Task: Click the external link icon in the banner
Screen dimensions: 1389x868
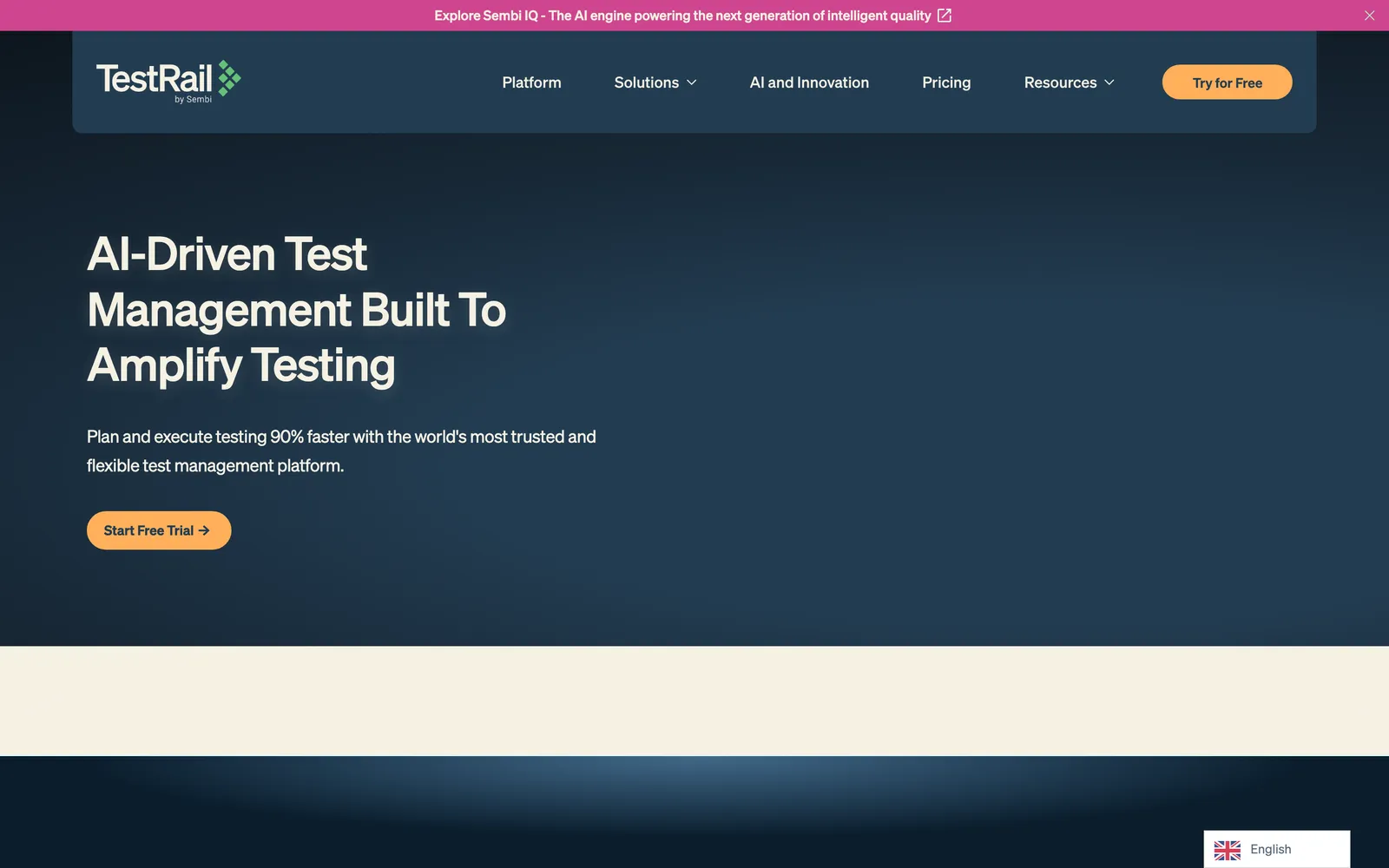Action: (945, 16)
